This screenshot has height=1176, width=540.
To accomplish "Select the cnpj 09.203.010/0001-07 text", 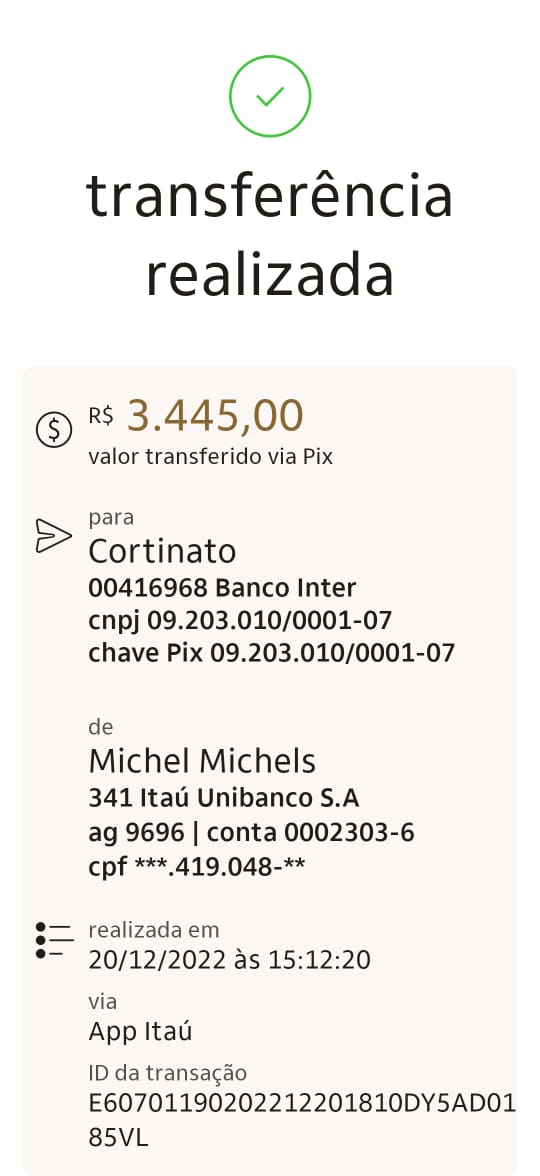I will (240, 620).
